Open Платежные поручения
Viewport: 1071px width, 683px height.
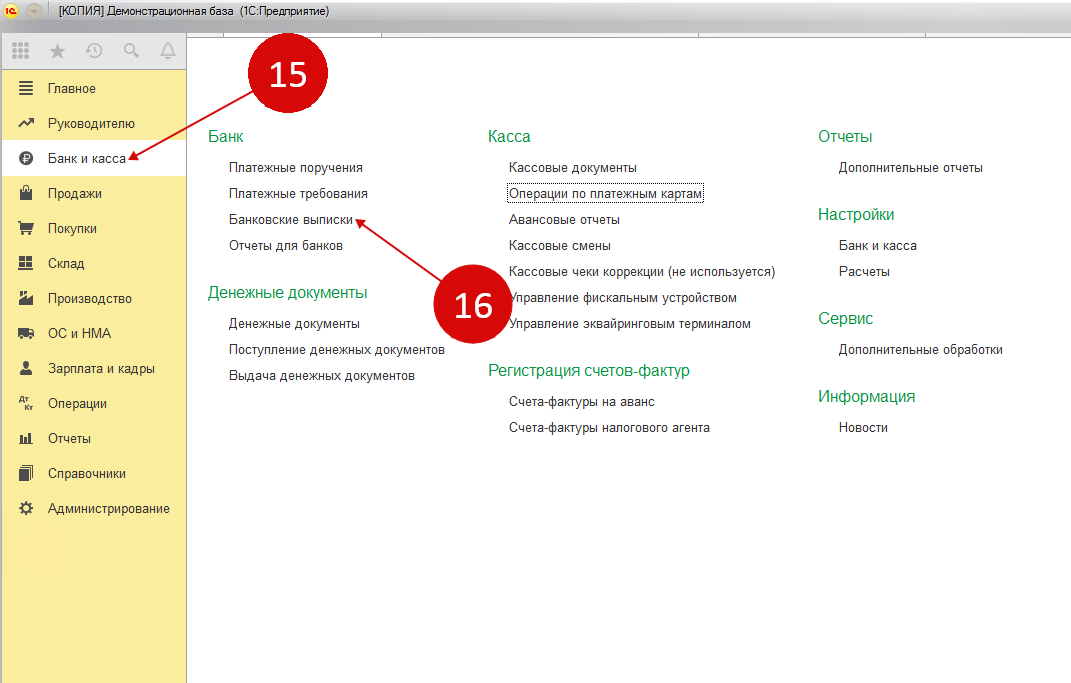[x=295, y=168]
